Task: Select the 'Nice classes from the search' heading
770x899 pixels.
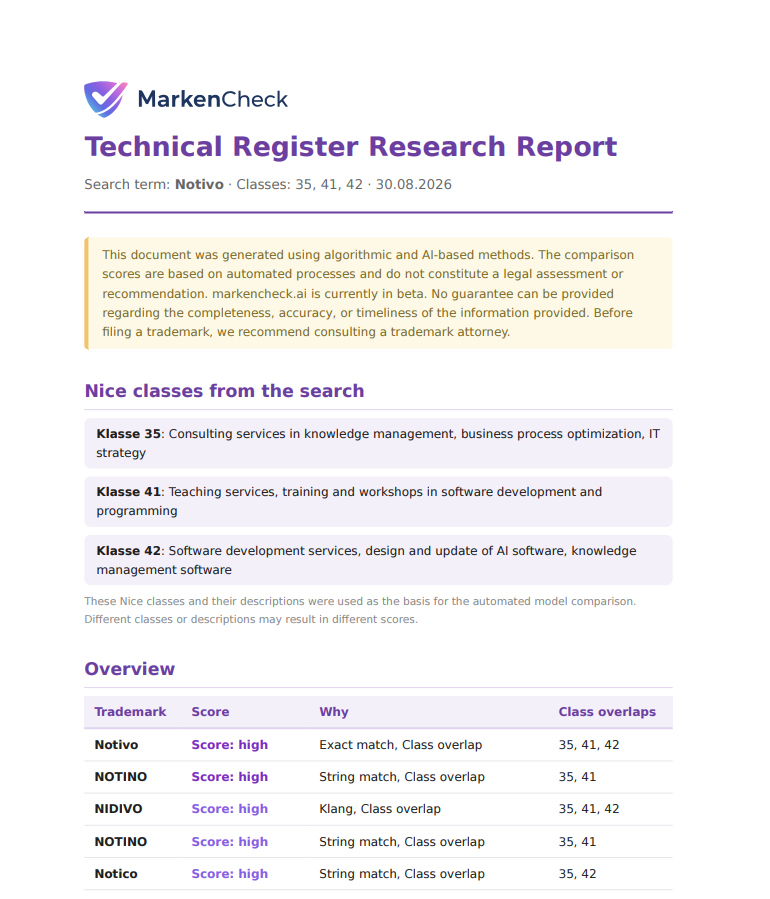Action: [x=224, y=390]
